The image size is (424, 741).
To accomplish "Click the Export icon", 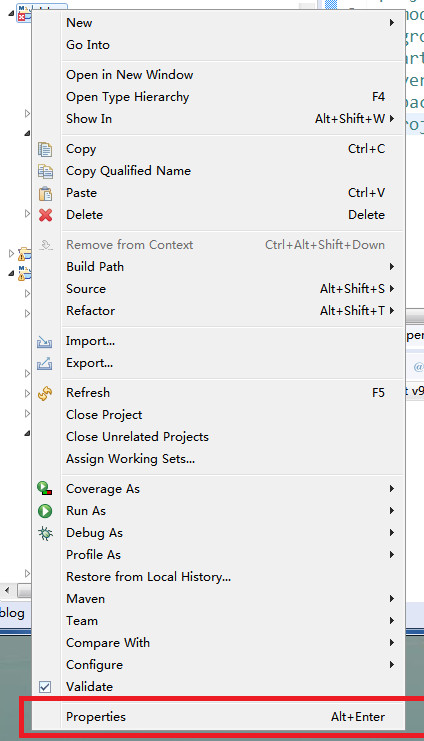I will pos(44,363).
